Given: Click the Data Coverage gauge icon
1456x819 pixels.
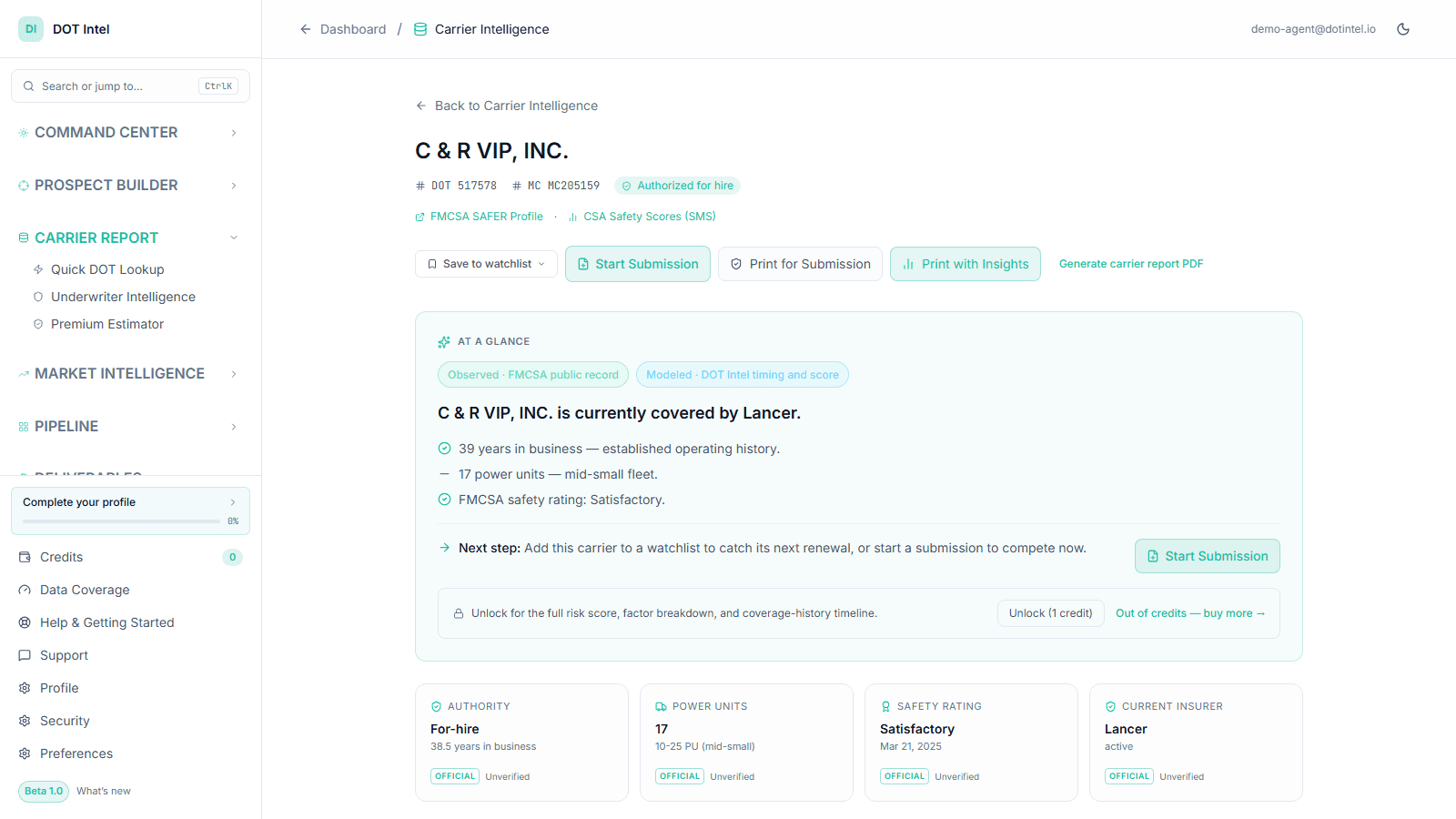Looking at the screenshot, I should (25, 590).
